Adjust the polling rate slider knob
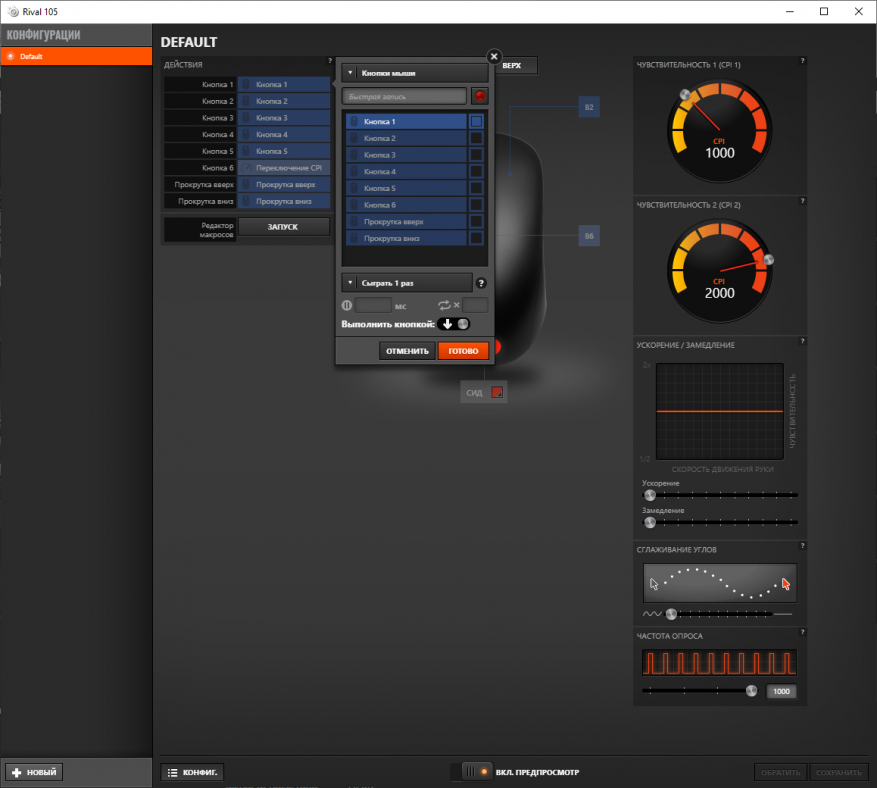This screenshot has width=877, height=788. 751,691
